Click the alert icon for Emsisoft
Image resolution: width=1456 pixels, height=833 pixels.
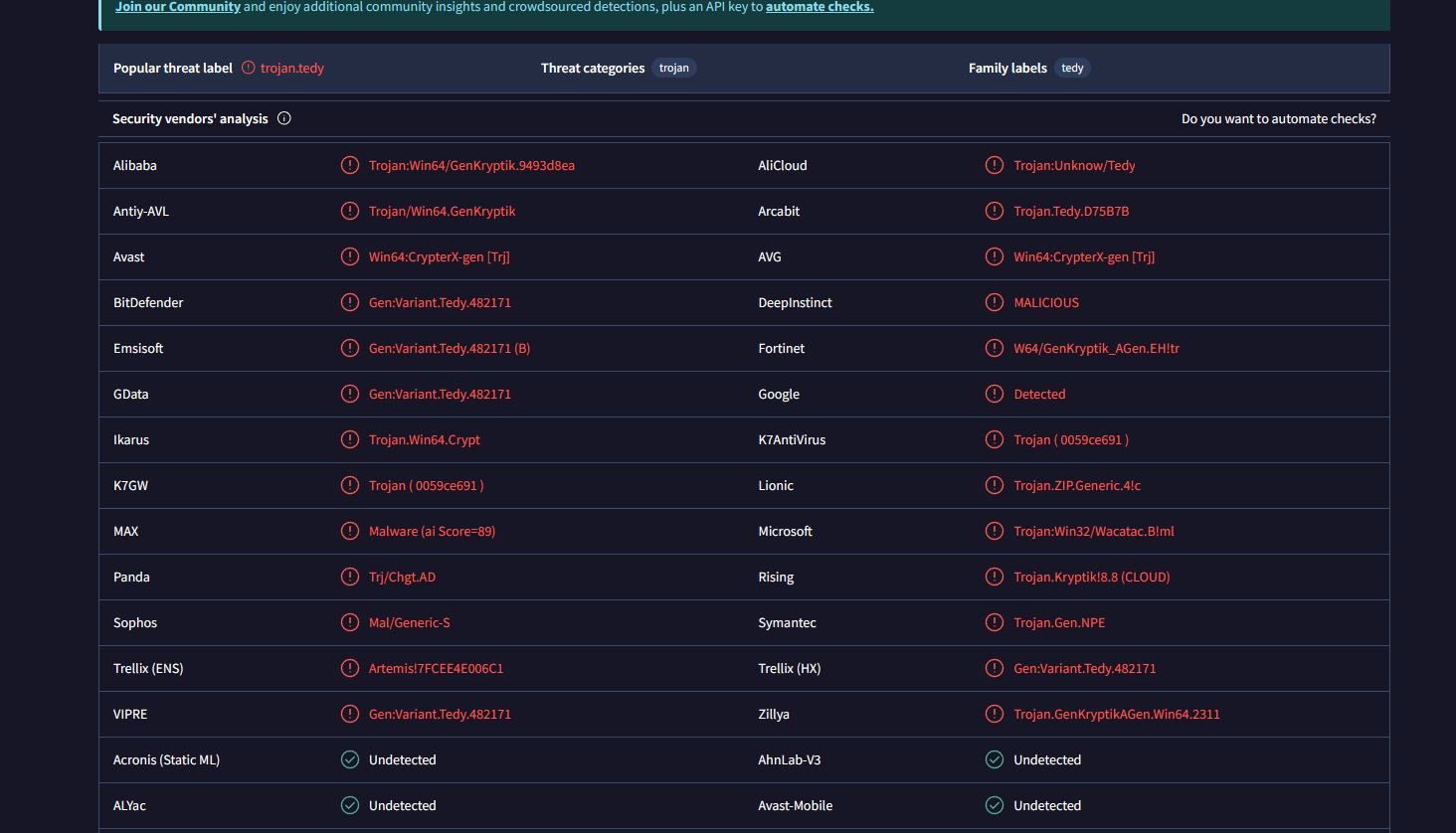tap(350, 348)
